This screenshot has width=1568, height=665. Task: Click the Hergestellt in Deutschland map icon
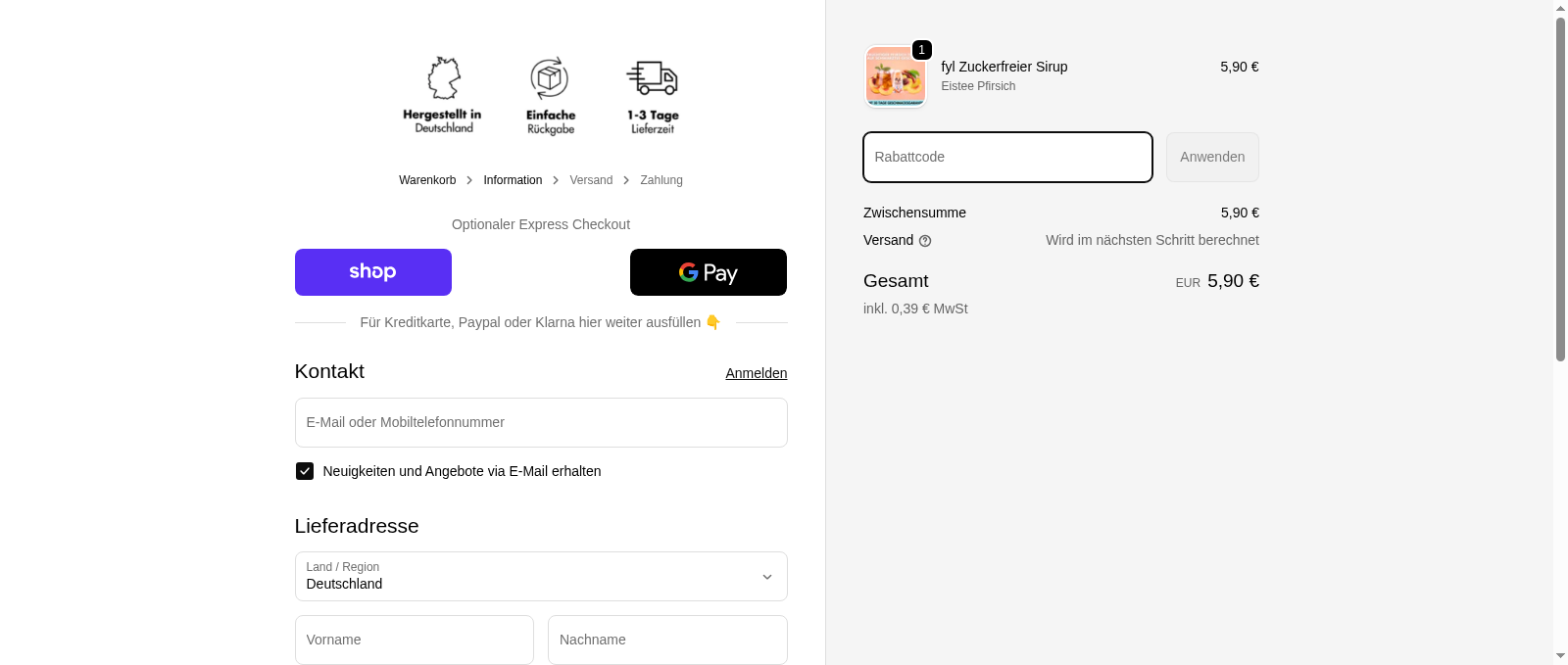(443, 77)
